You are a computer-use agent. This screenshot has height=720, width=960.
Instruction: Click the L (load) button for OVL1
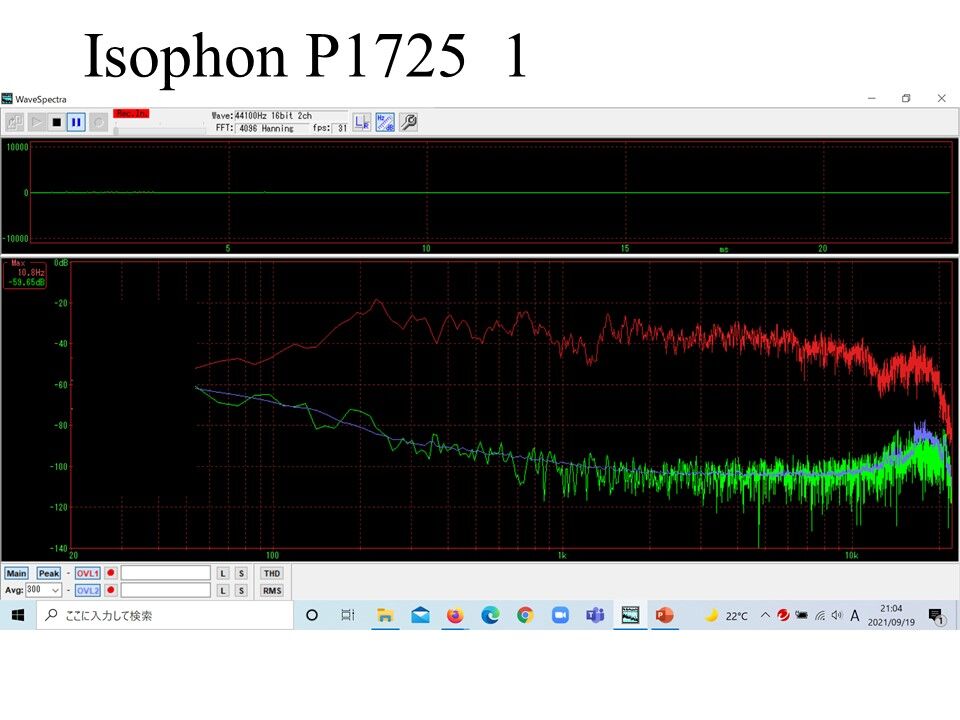click(223, 574)
